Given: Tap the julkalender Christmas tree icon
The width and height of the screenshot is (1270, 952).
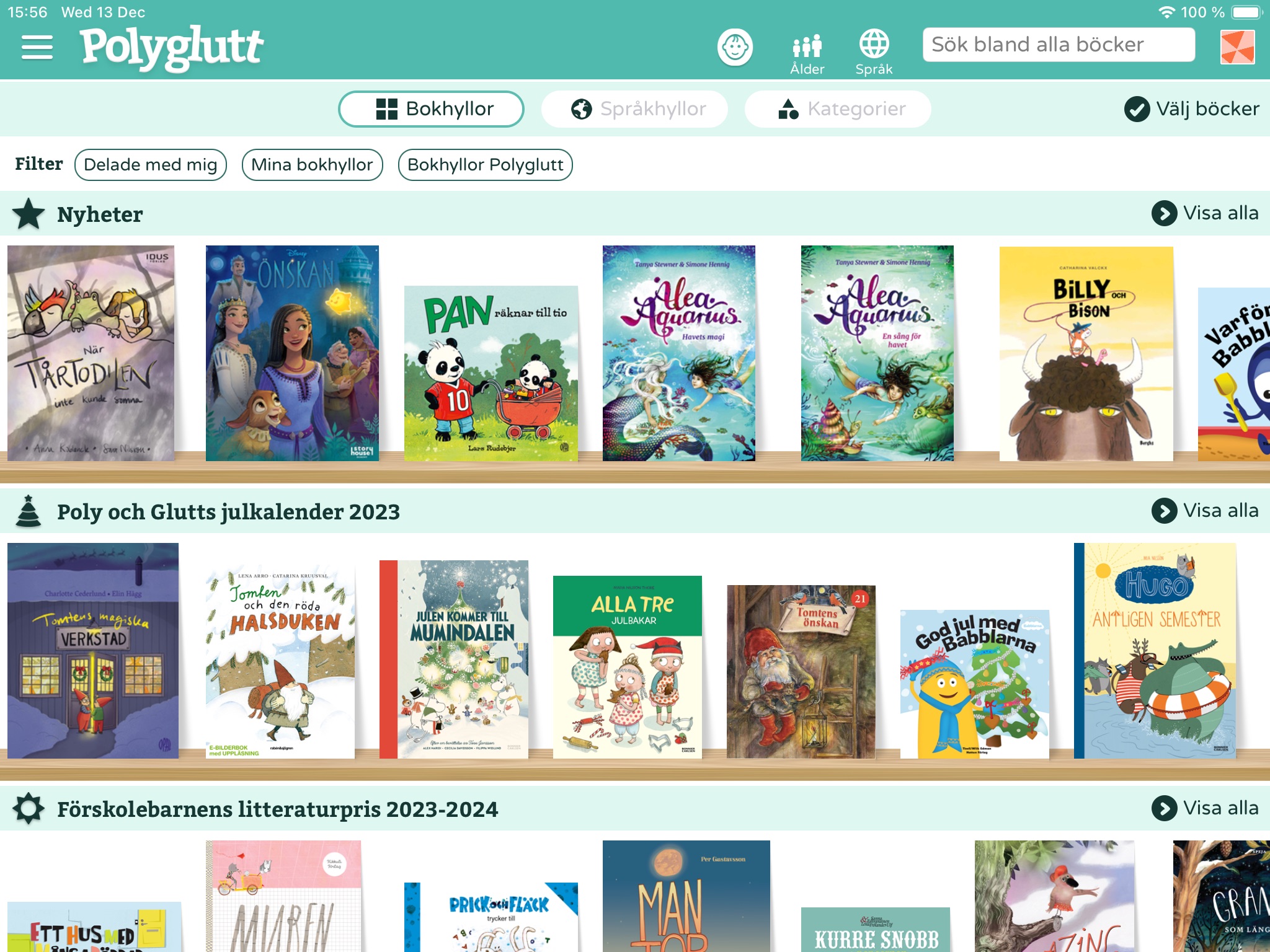Looking at the screenshot, I should pos(29,511).
